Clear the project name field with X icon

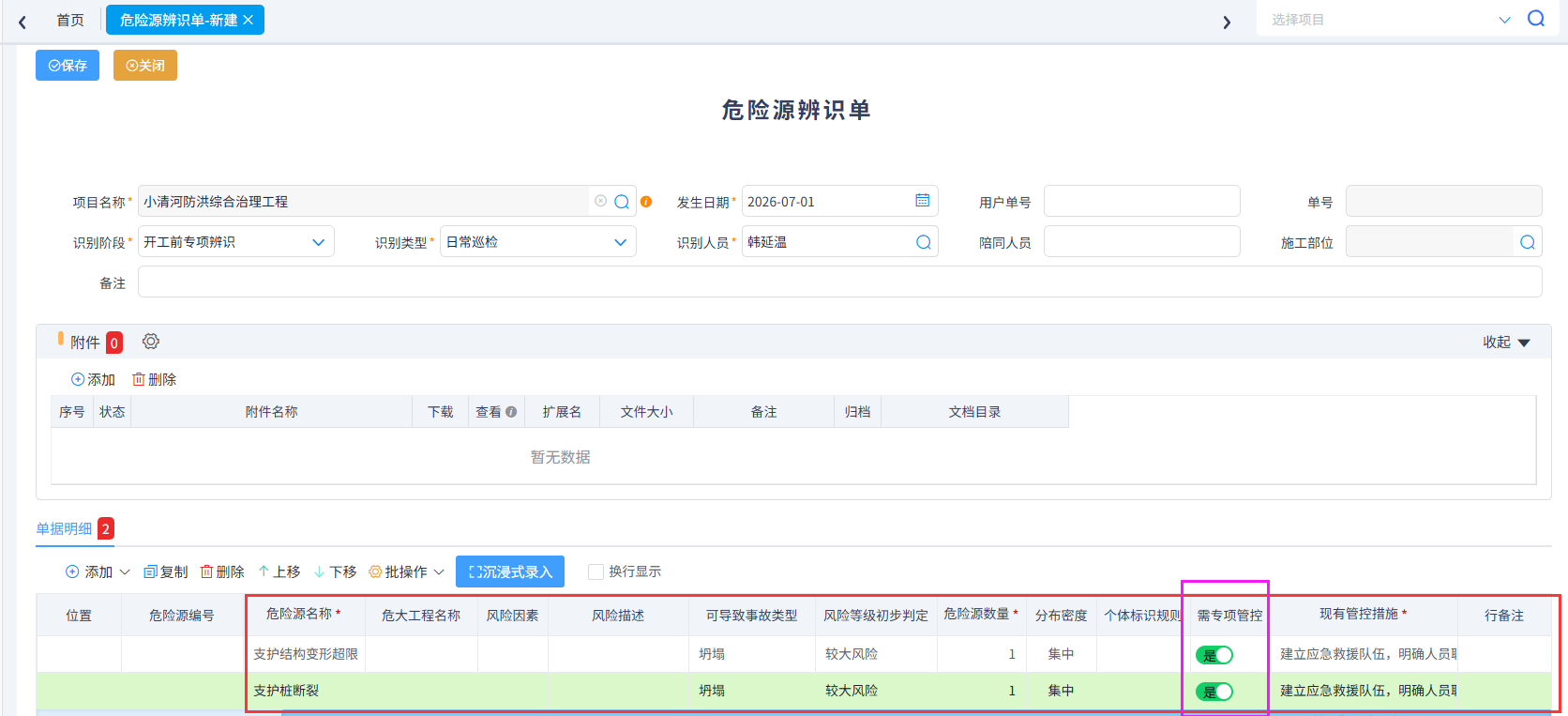click(x=600, y=201)
